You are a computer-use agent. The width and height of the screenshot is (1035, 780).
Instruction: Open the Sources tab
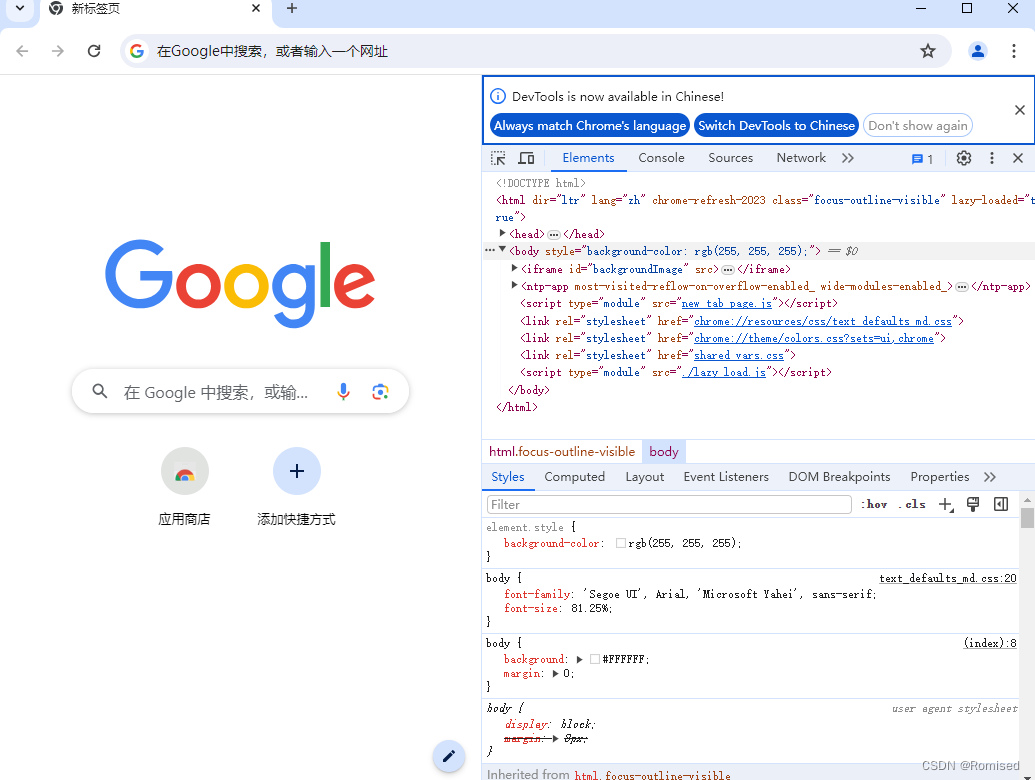[731, 158]
